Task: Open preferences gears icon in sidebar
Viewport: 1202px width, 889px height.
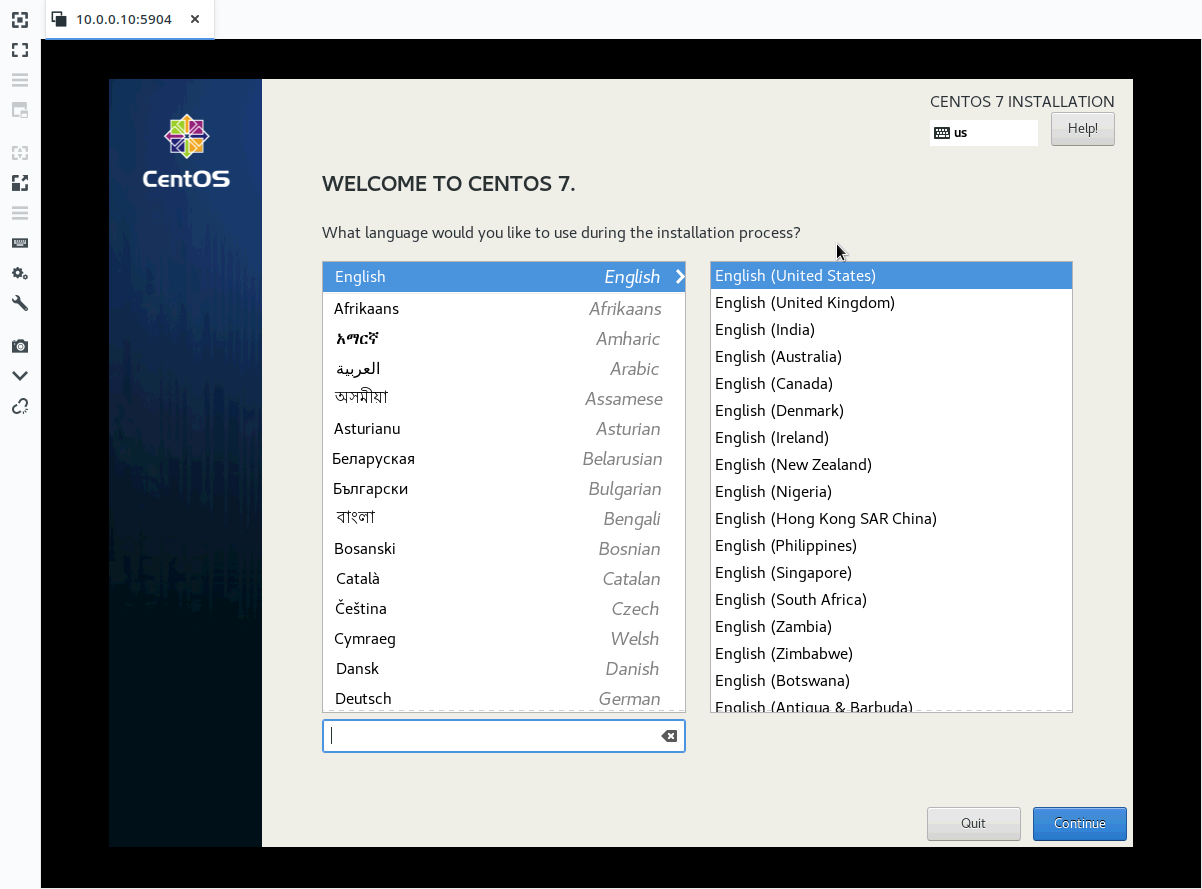Action: point(19,273)
